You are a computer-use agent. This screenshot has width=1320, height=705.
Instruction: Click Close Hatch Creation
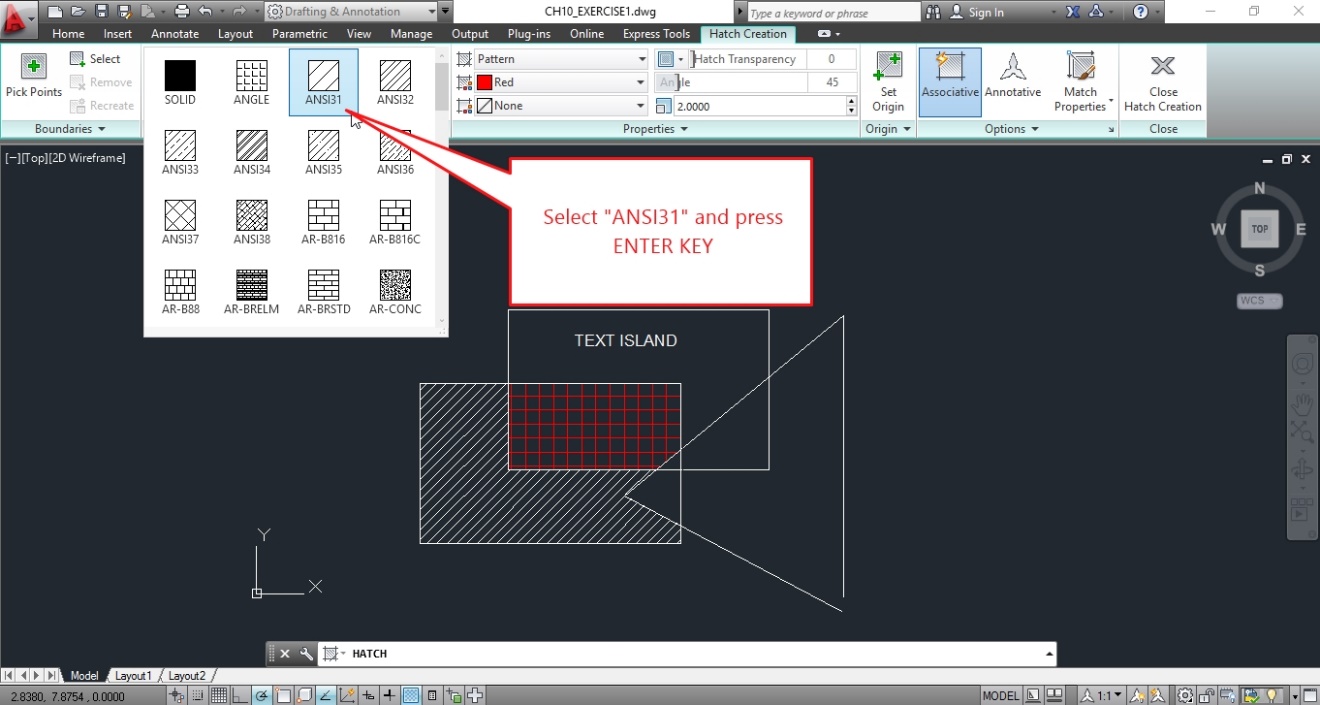[x=1162, y=82]
